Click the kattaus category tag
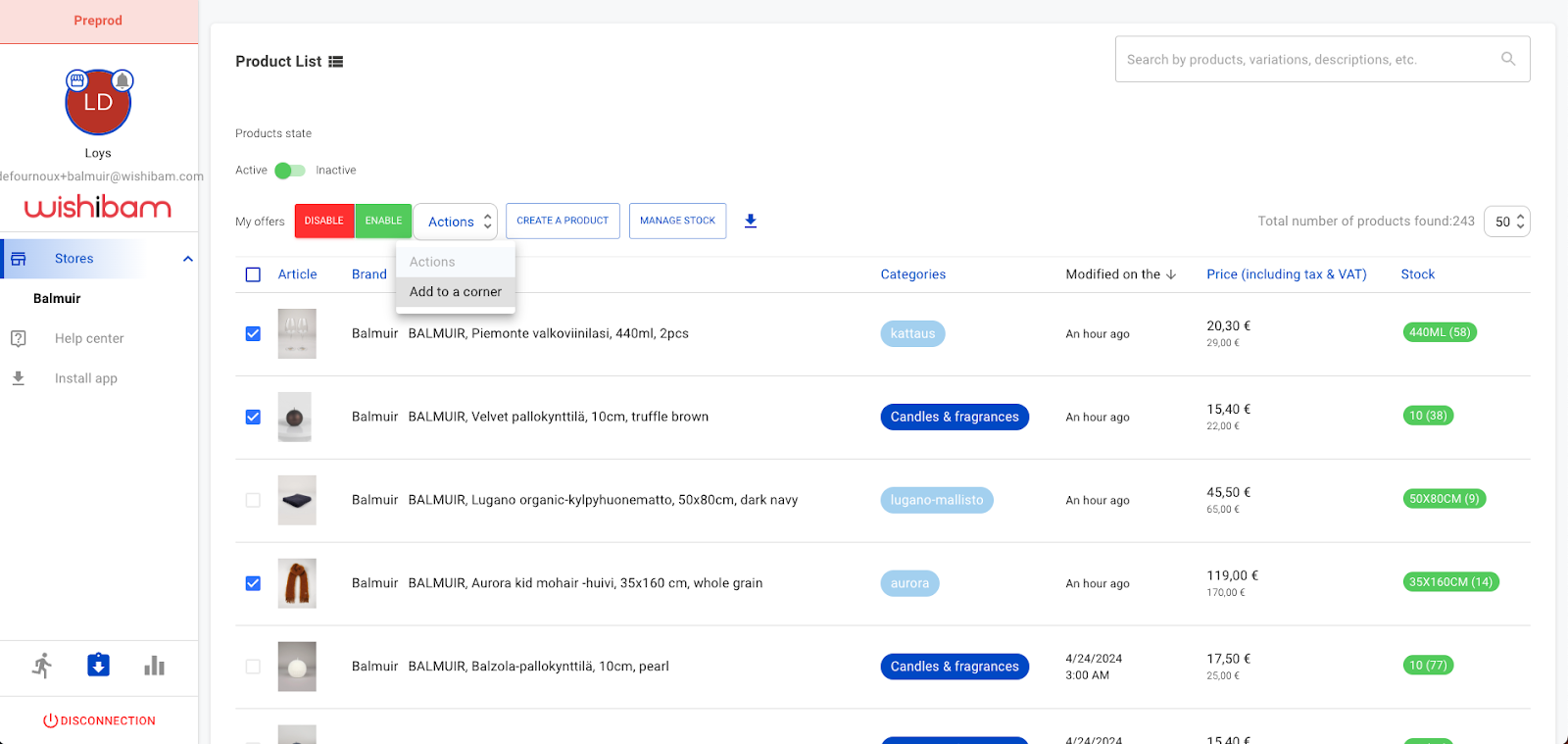The image size is (1568, 744). (912, 333)
